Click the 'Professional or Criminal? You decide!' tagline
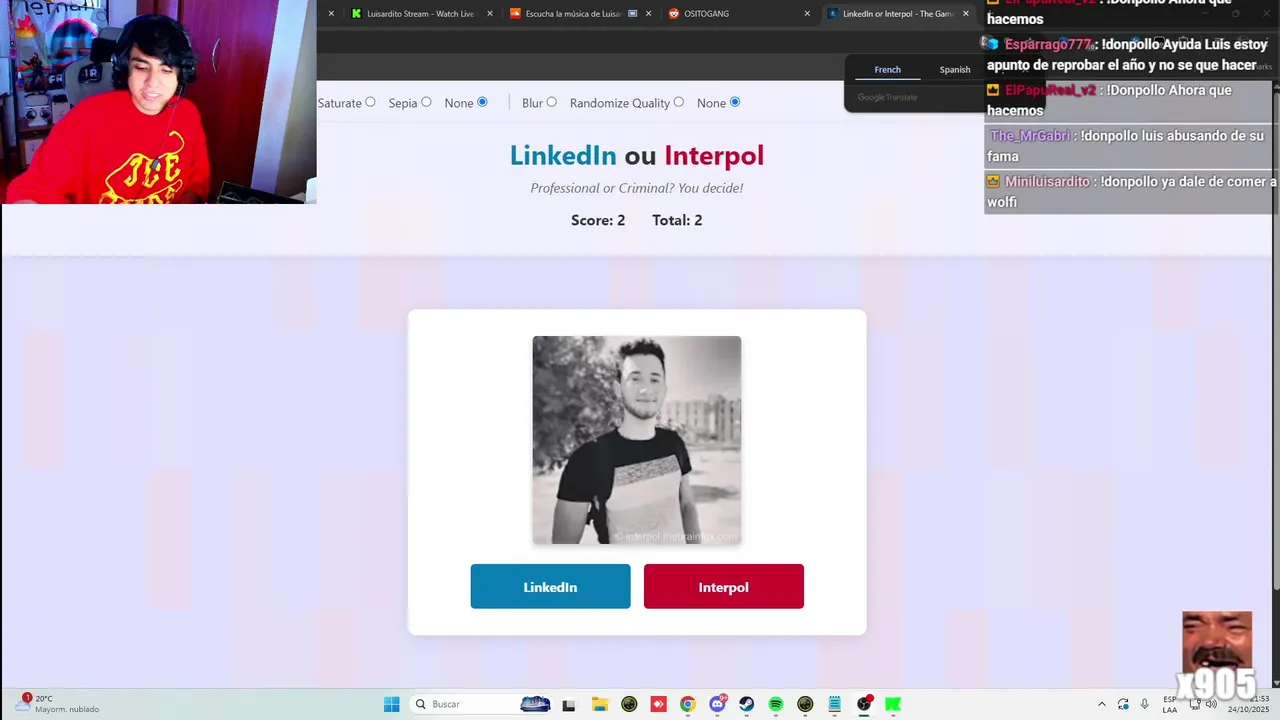Screen dimensions: 1280x720 click(x=637, y=188)
